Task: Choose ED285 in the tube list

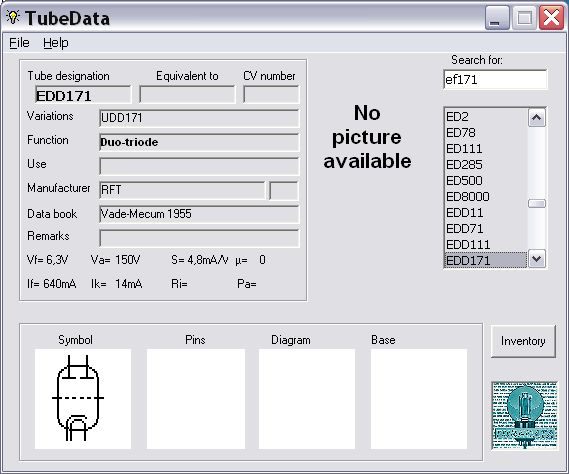Action: click(486, 165)
